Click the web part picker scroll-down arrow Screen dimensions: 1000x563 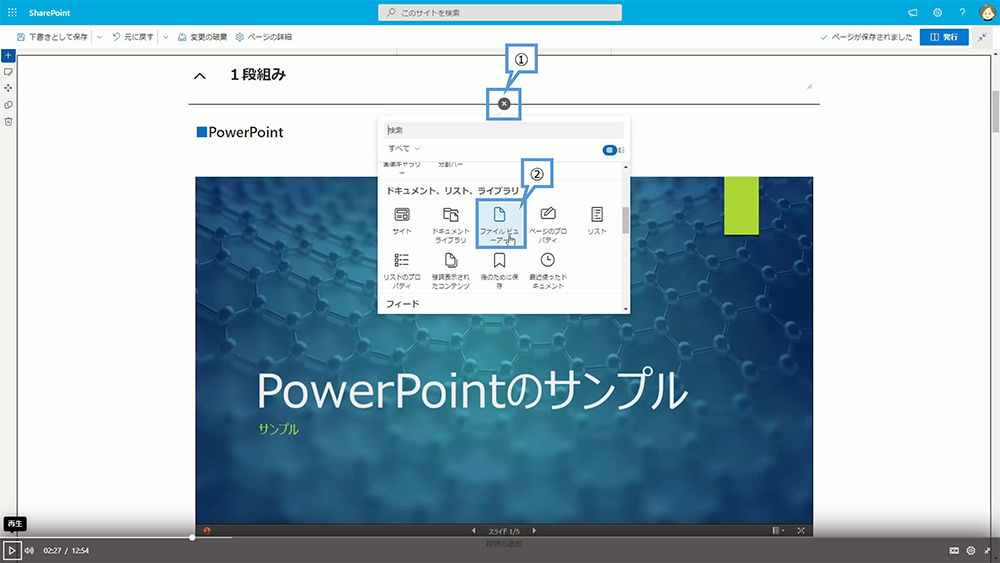[x=626, y=309]
